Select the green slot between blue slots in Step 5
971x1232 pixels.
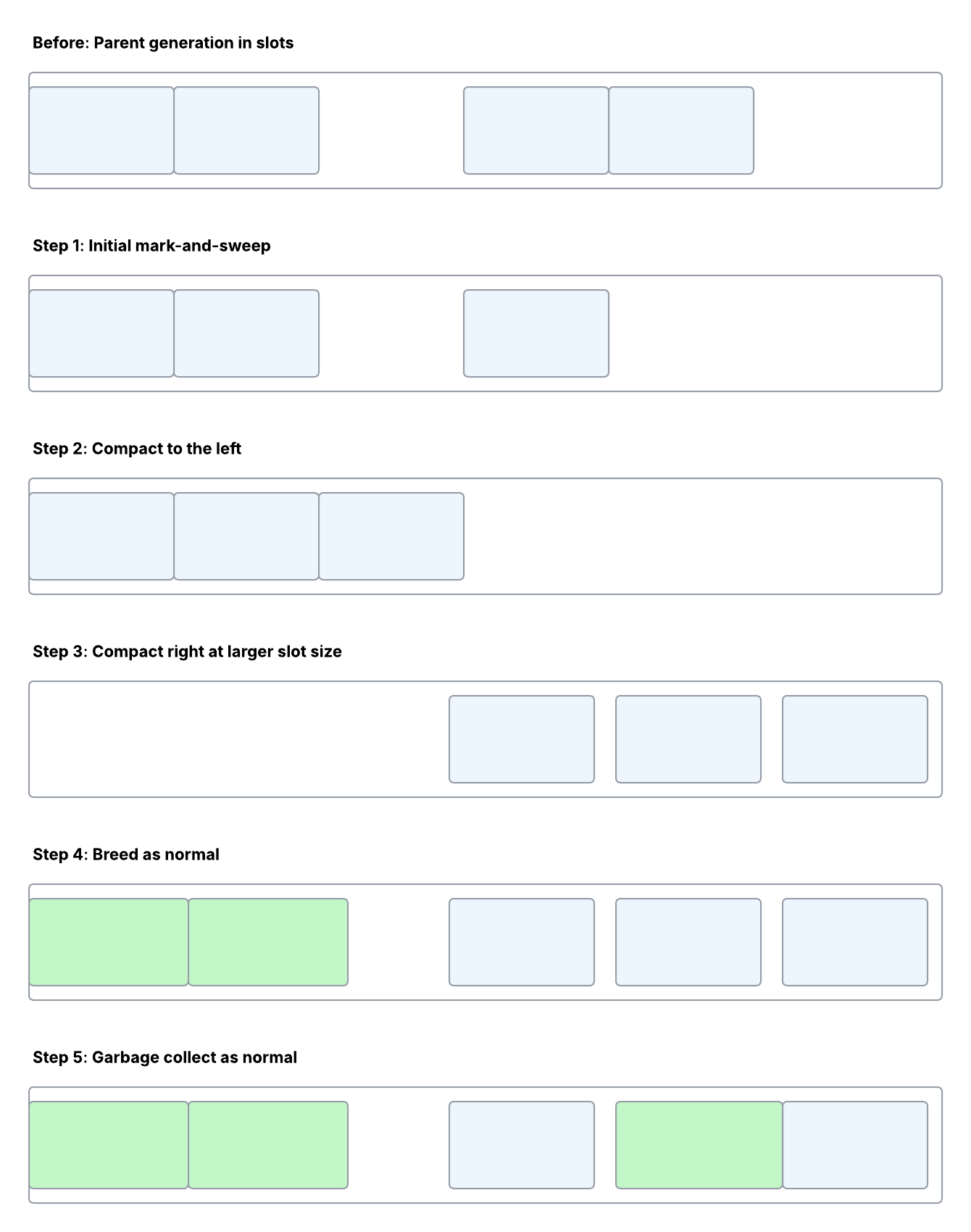(x=699, y=1145)
